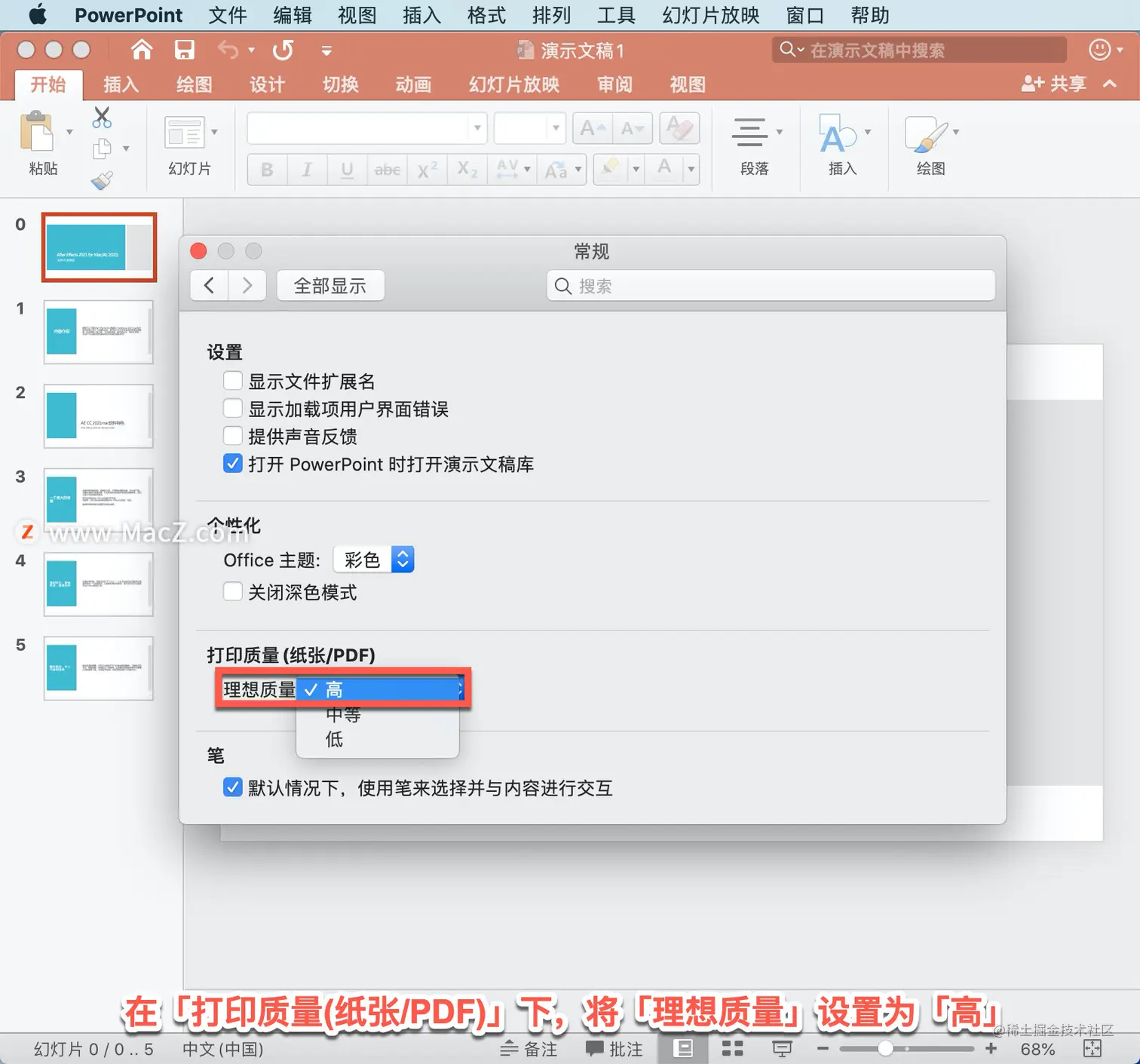Switch to Slide Sorter grid view icon
The height and width of the screenshot is (1064, 1140).
(732, 1048)
